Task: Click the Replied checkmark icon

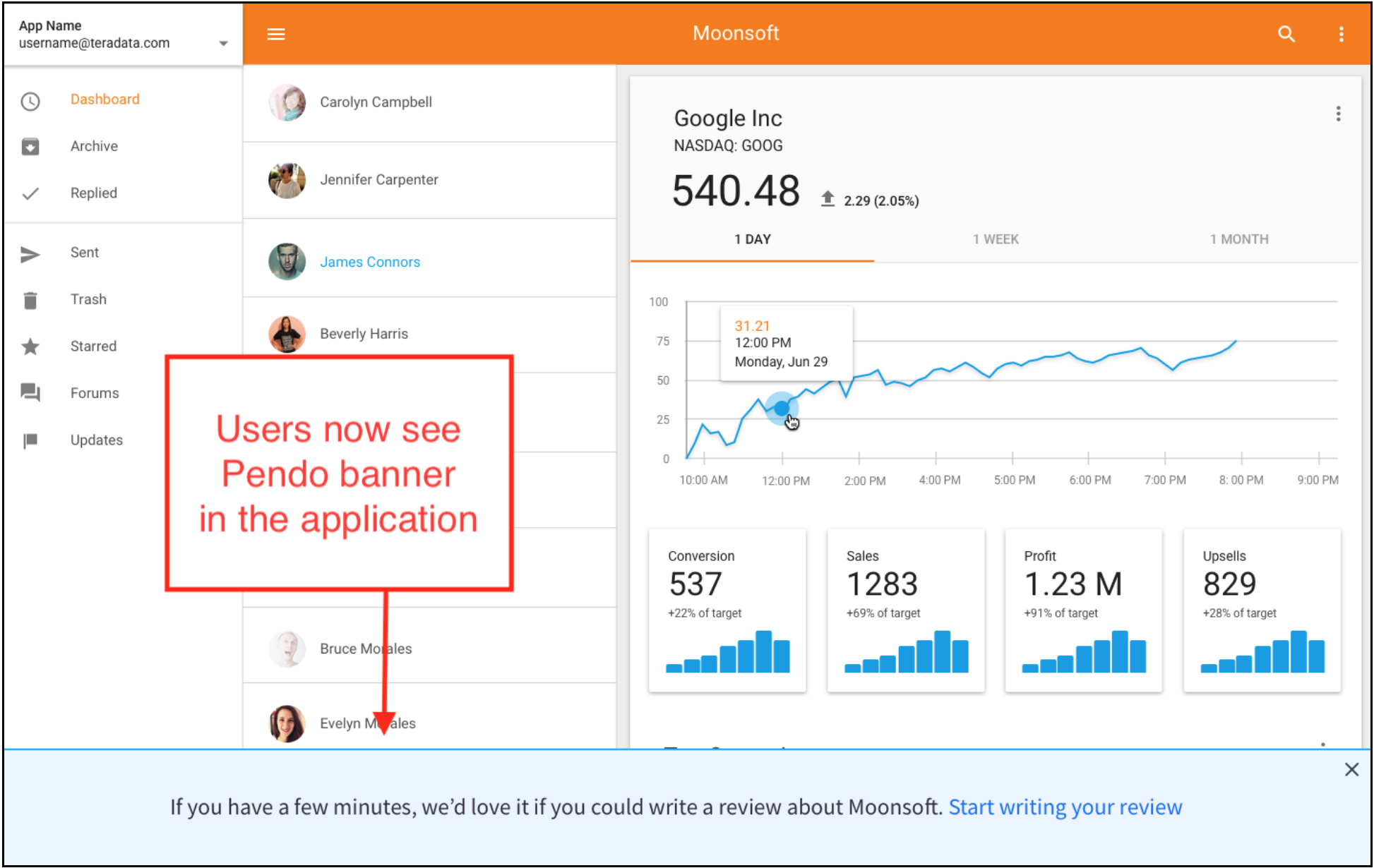Action: point(30,193)
